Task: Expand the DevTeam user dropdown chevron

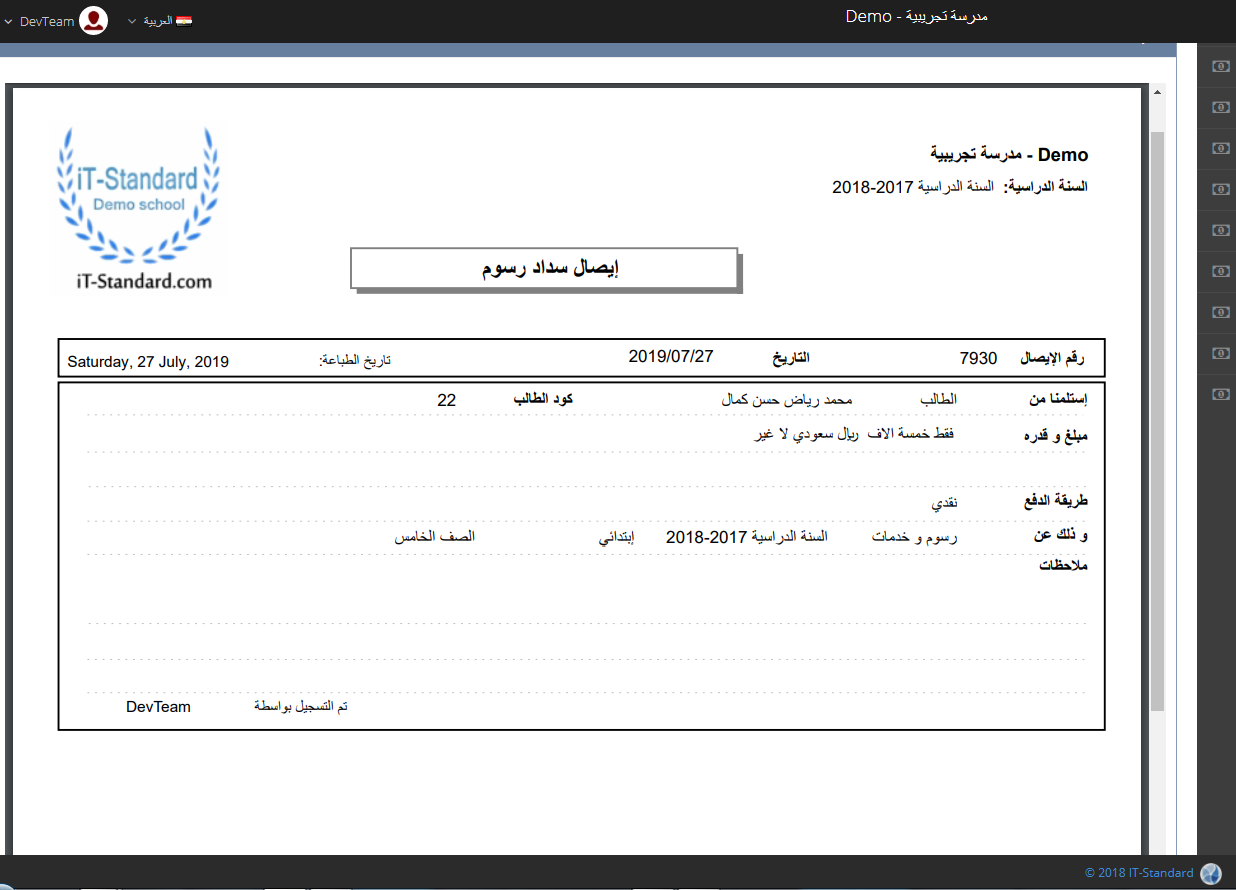Action: click(8, 21)
